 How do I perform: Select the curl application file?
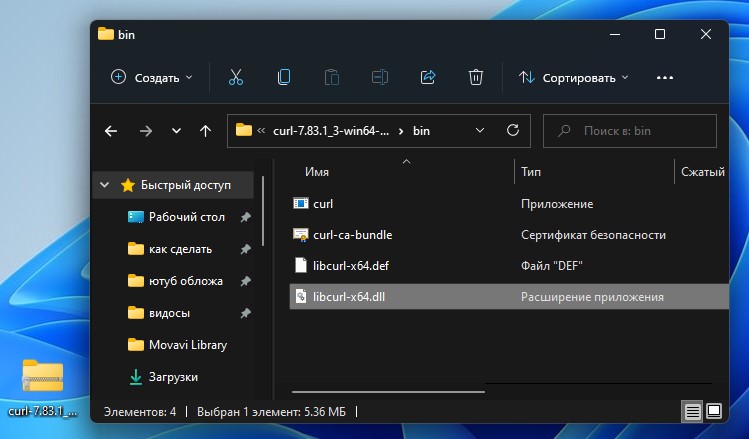tap(323, 204)
